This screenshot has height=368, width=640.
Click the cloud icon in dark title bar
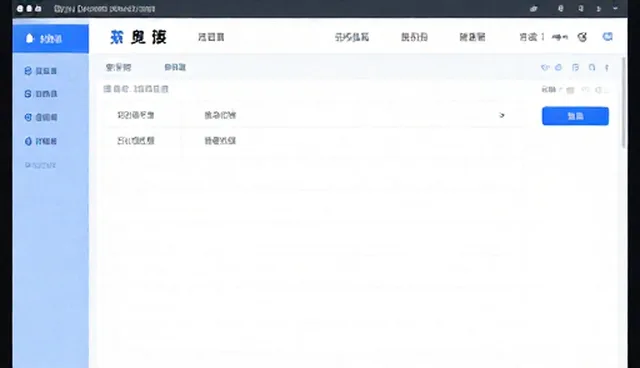533,9
